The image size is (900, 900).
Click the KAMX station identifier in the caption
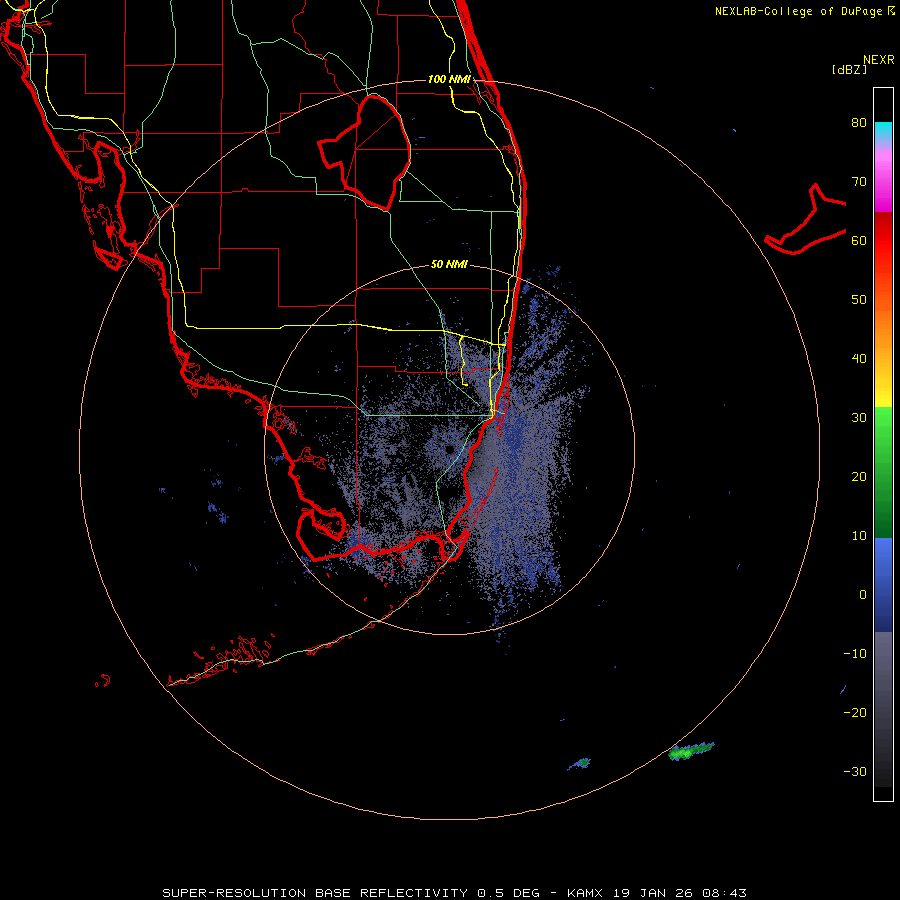(585, 893)
